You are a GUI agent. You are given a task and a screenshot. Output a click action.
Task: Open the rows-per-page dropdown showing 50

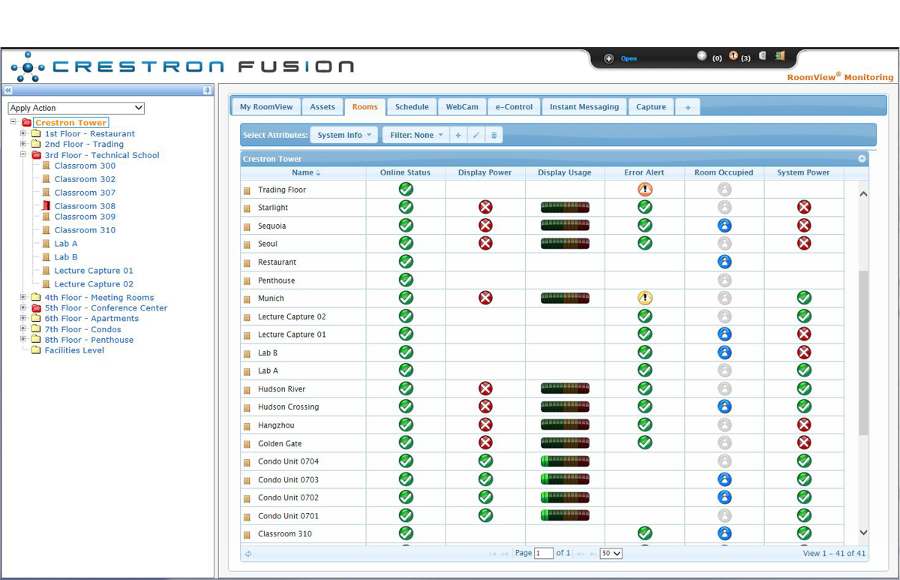[x=611, y=554]
